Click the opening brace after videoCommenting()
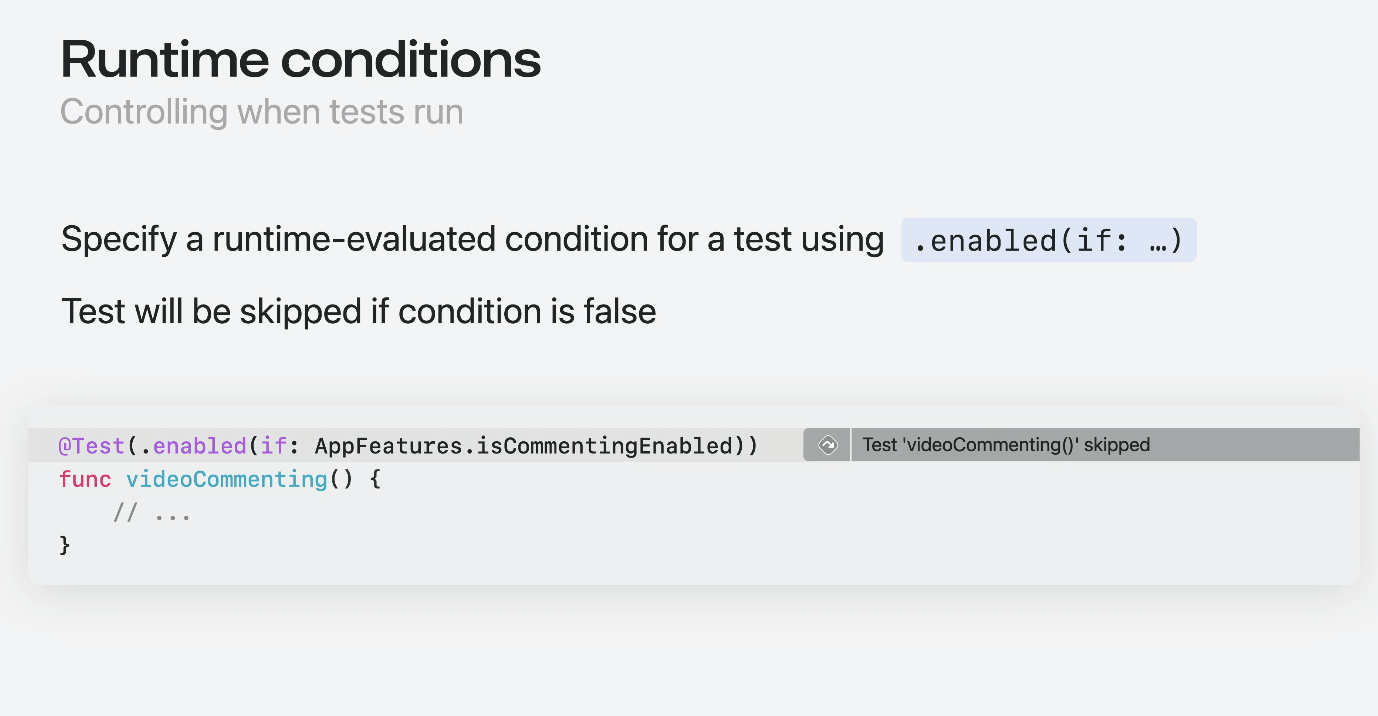This screenshot has height=716, width=1378. pyautogui.click(x=376, y=480)
